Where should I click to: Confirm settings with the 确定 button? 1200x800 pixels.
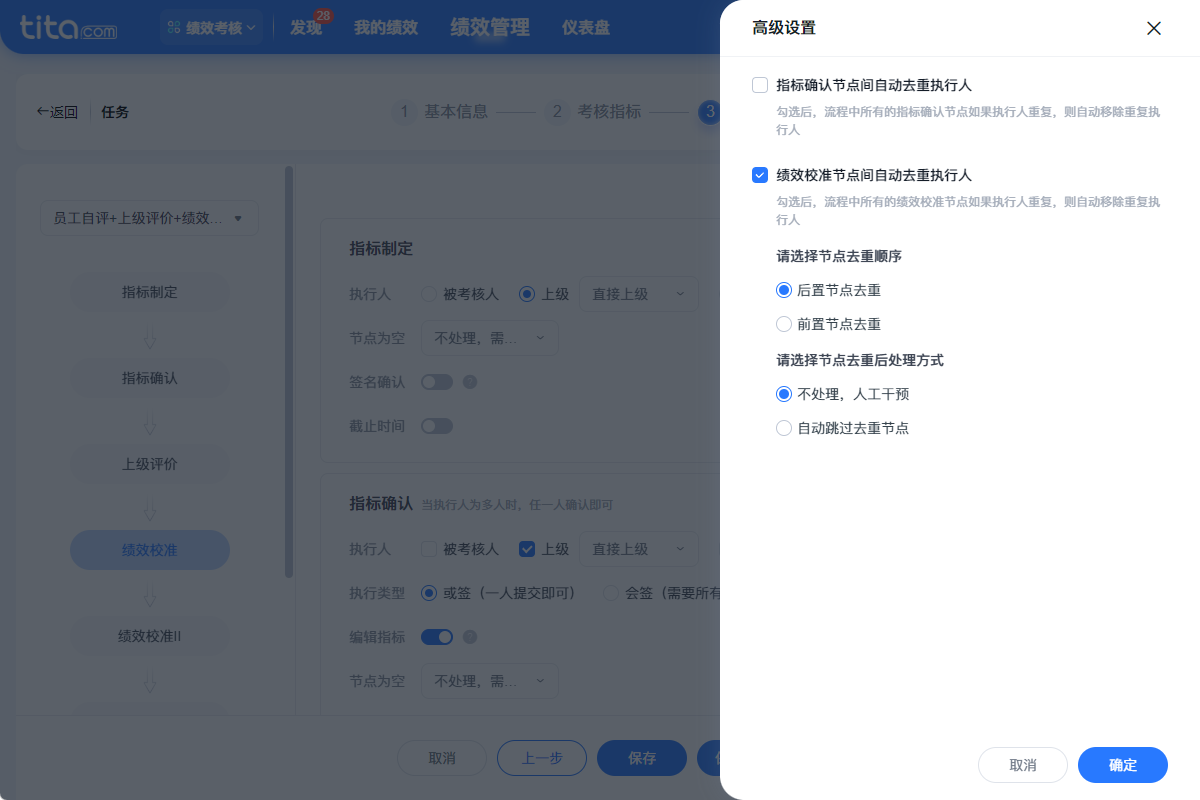point(1122,765)
